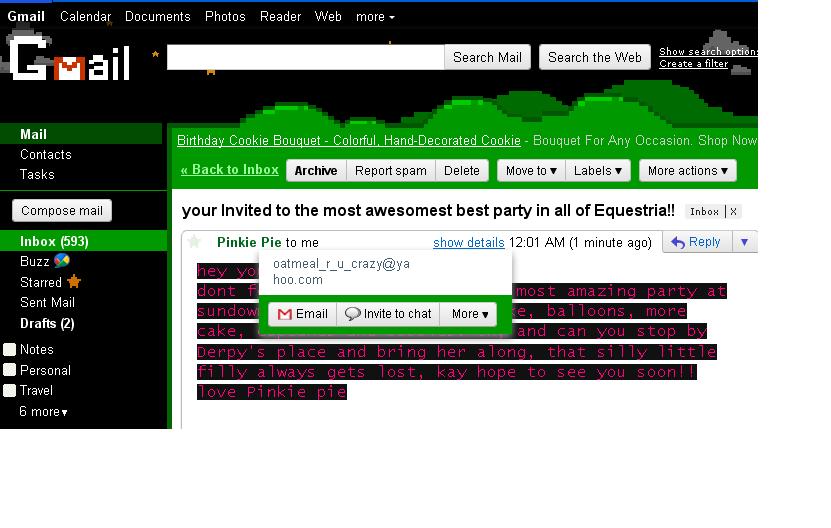This screenshot has height=528, width=831.
Task: Open the more dropdown in top bar
Action: click(375, 17)
